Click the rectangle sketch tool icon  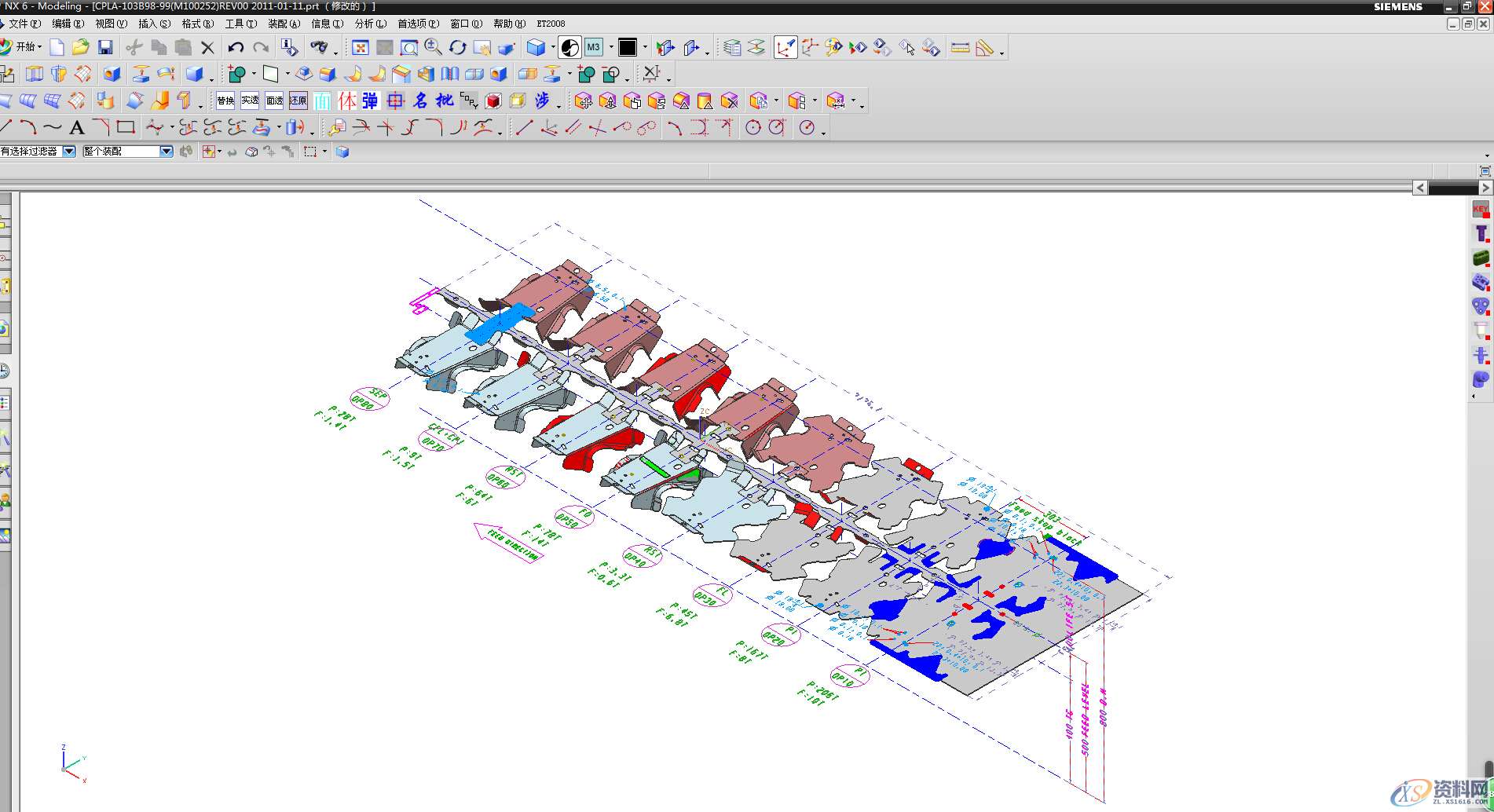coord(126,127)
